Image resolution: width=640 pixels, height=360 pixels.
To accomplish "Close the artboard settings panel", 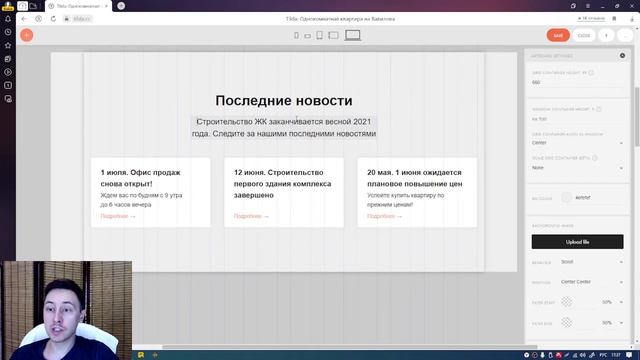I will coord(622,56).
